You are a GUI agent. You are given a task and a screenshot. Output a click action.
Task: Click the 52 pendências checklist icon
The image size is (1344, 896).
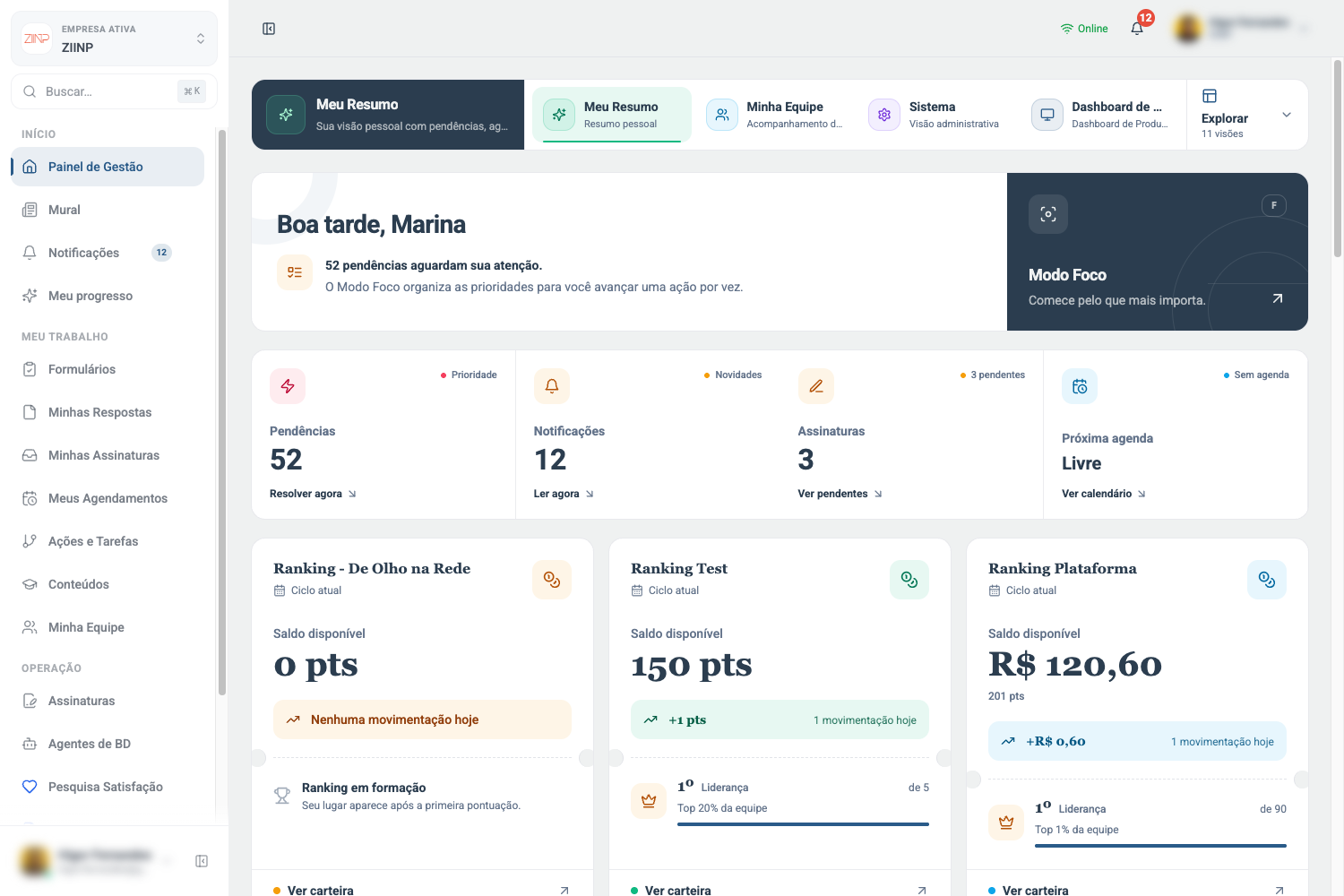click(x=295, y=272)
